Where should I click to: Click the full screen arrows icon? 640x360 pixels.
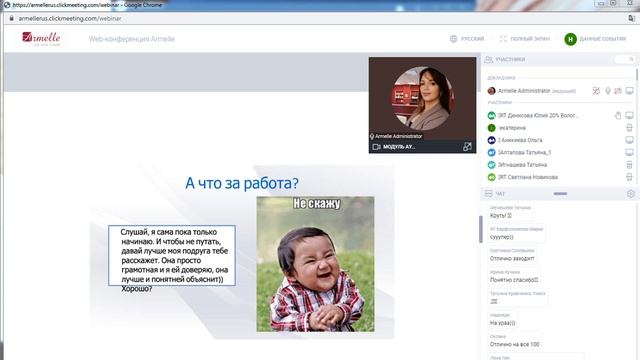point(503,39)
